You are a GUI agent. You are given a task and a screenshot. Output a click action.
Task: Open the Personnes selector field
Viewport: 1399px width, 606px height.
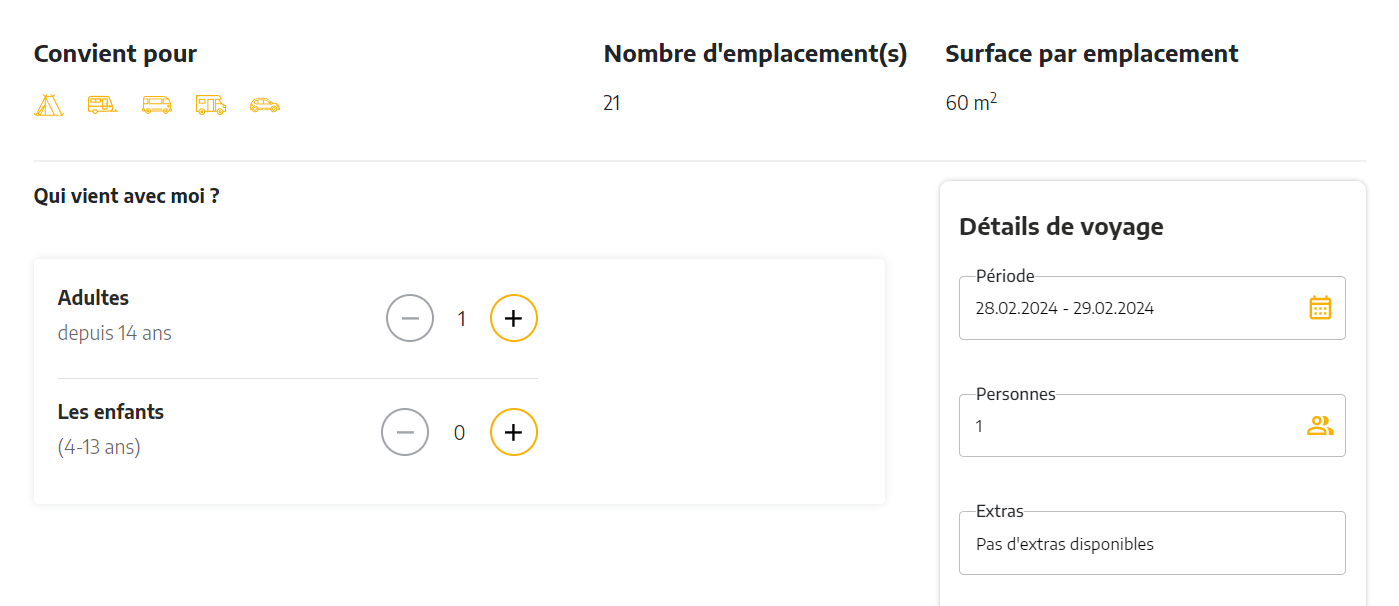click(1152, 426)
